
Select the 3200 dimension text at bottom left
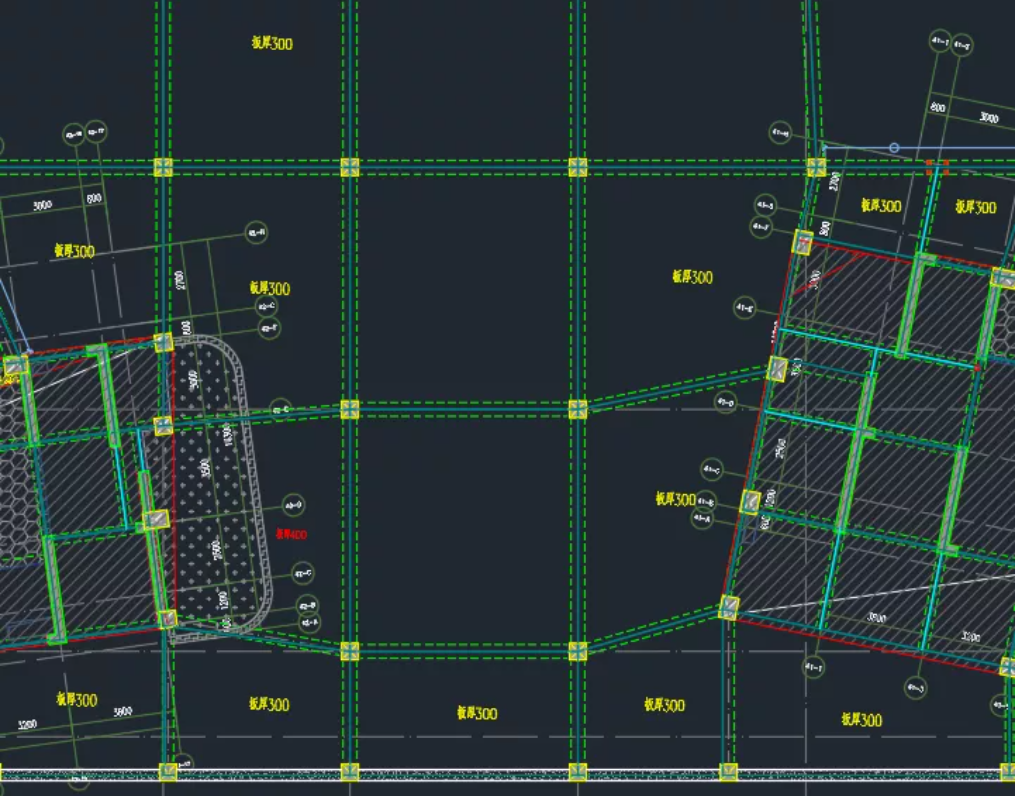point(26,724)
